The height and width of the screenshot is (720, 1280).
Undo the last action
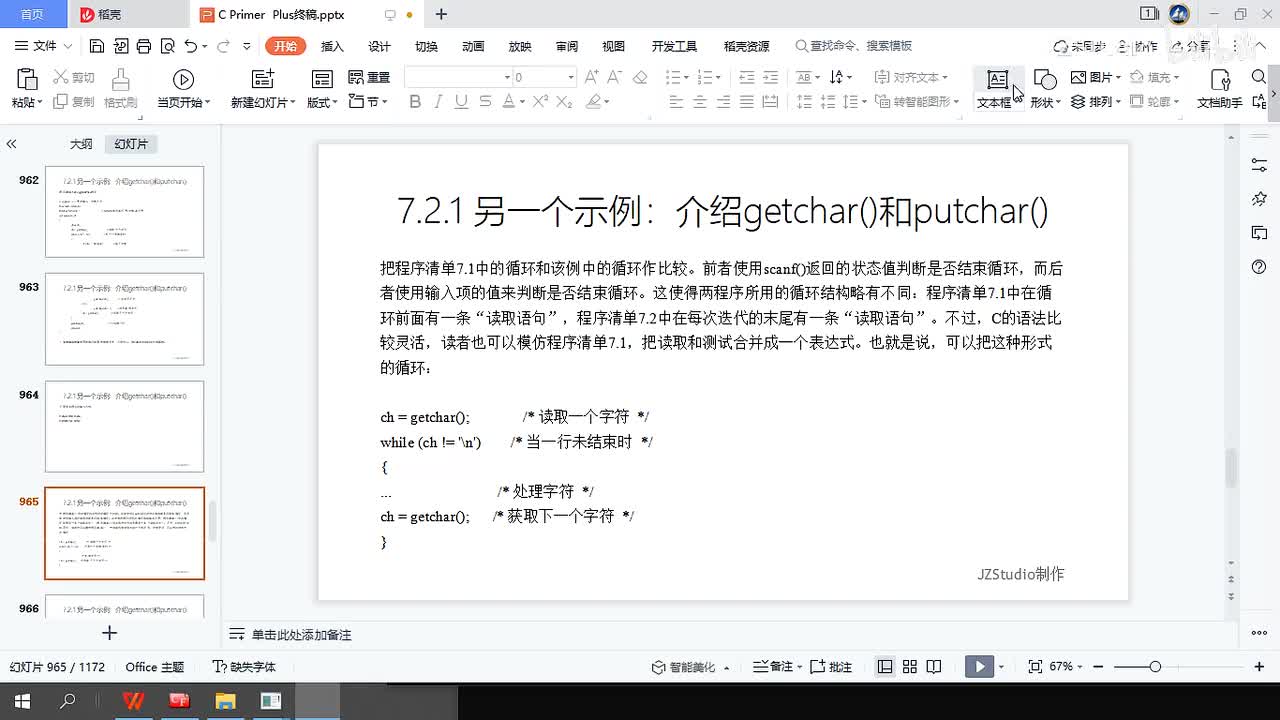tap(191, 46)
